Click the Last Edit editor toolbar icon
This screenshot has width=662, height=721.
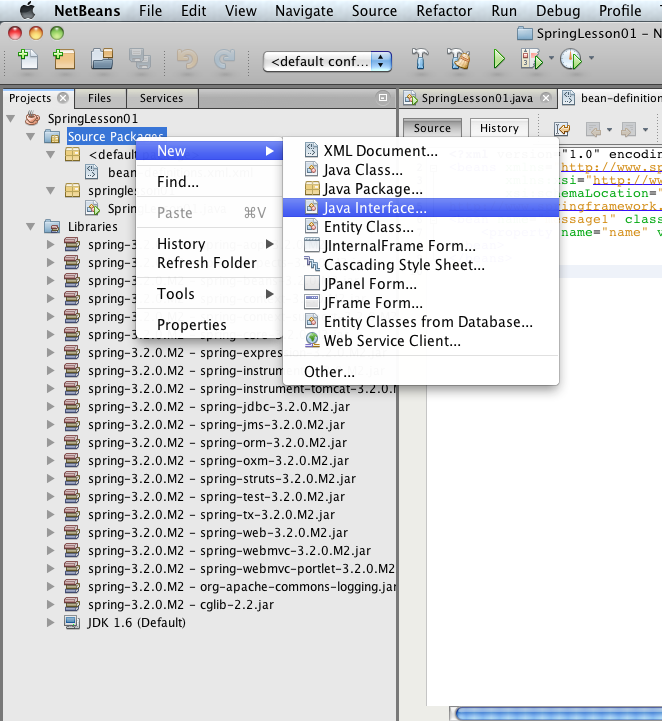point(562,129)
